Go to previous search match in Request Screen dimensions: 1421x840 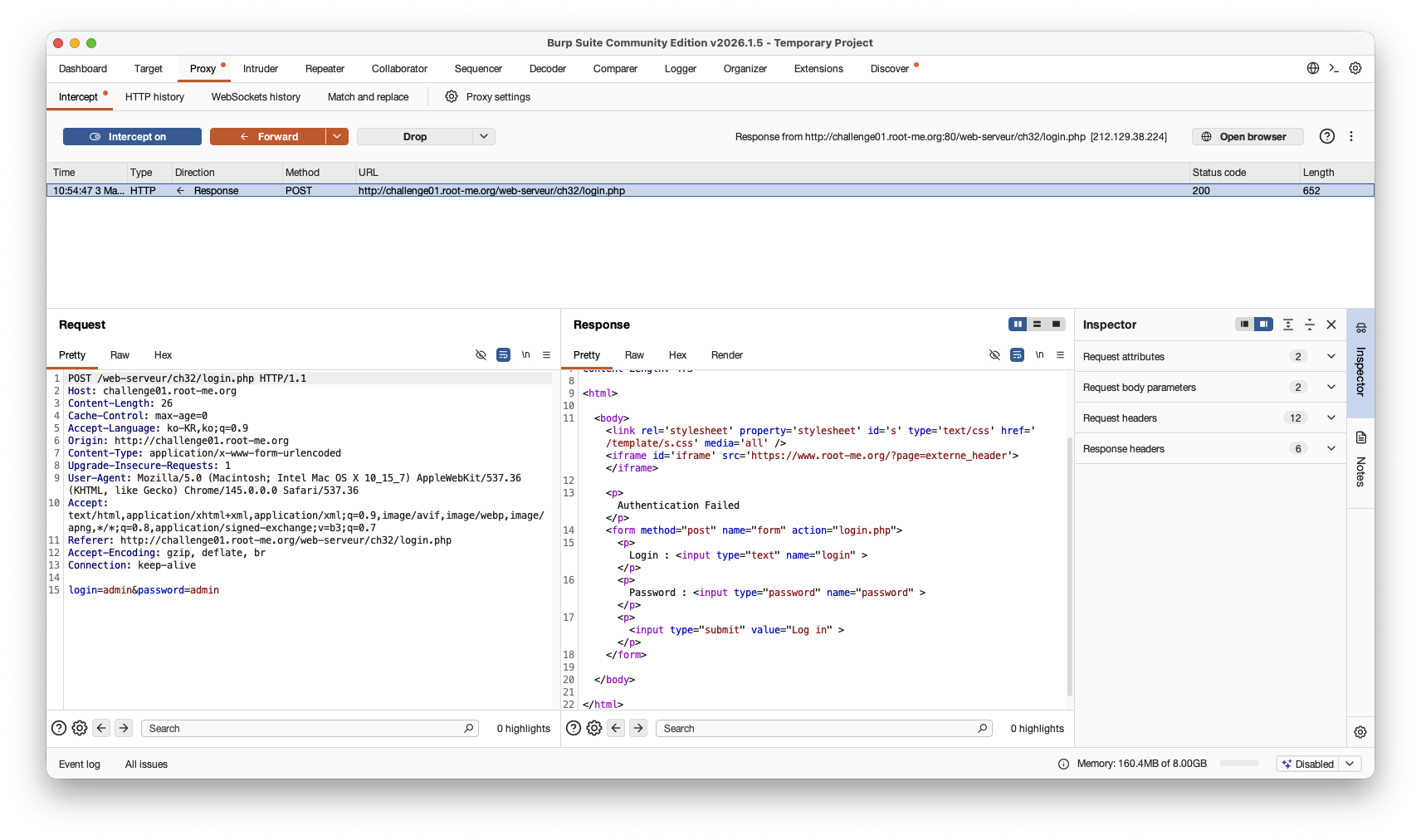(101, 728)
